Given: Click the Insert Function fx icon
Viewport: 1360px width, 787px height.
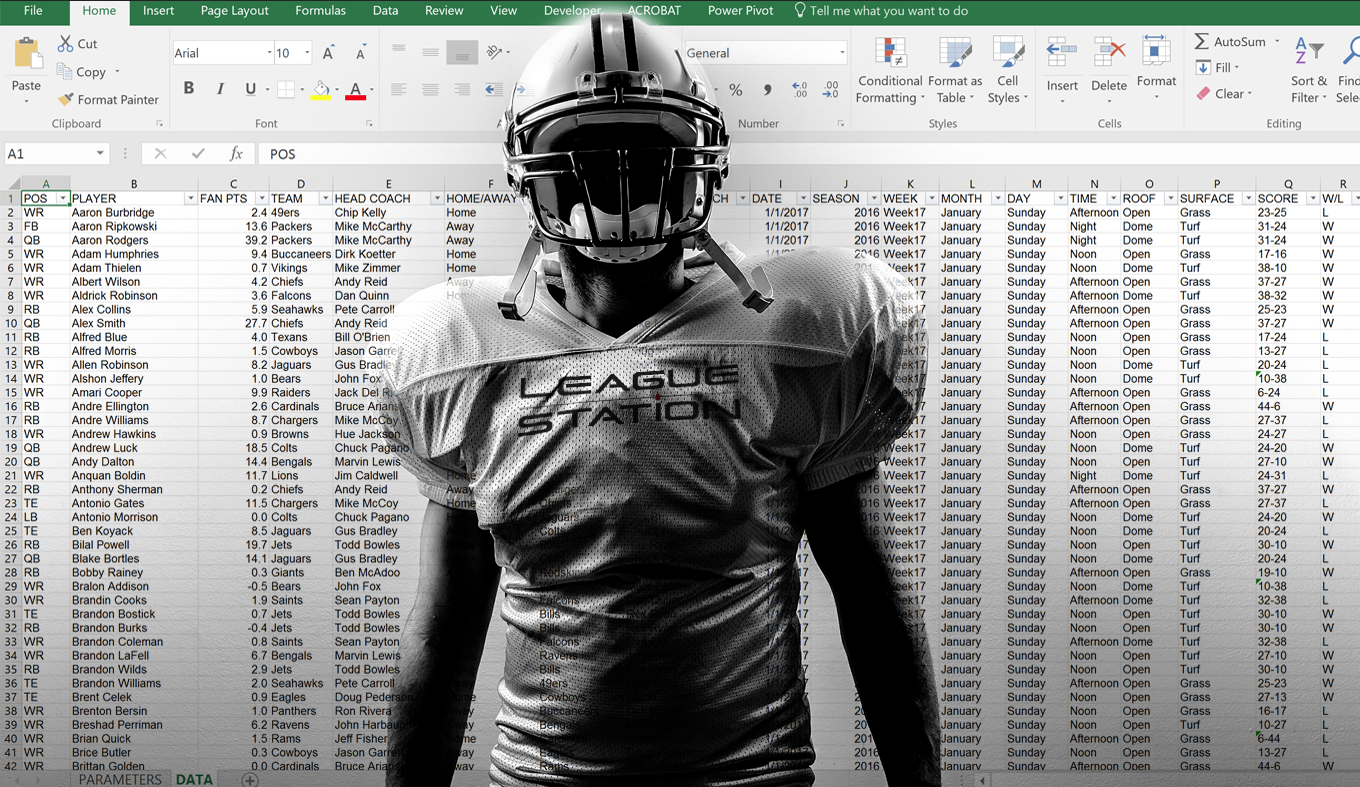Looking at the screenshot, I should point(236,153).
